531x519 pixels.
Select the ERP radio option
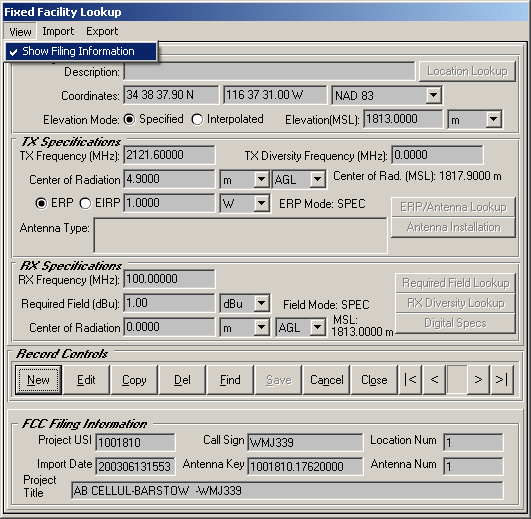(x=41, y=203)
